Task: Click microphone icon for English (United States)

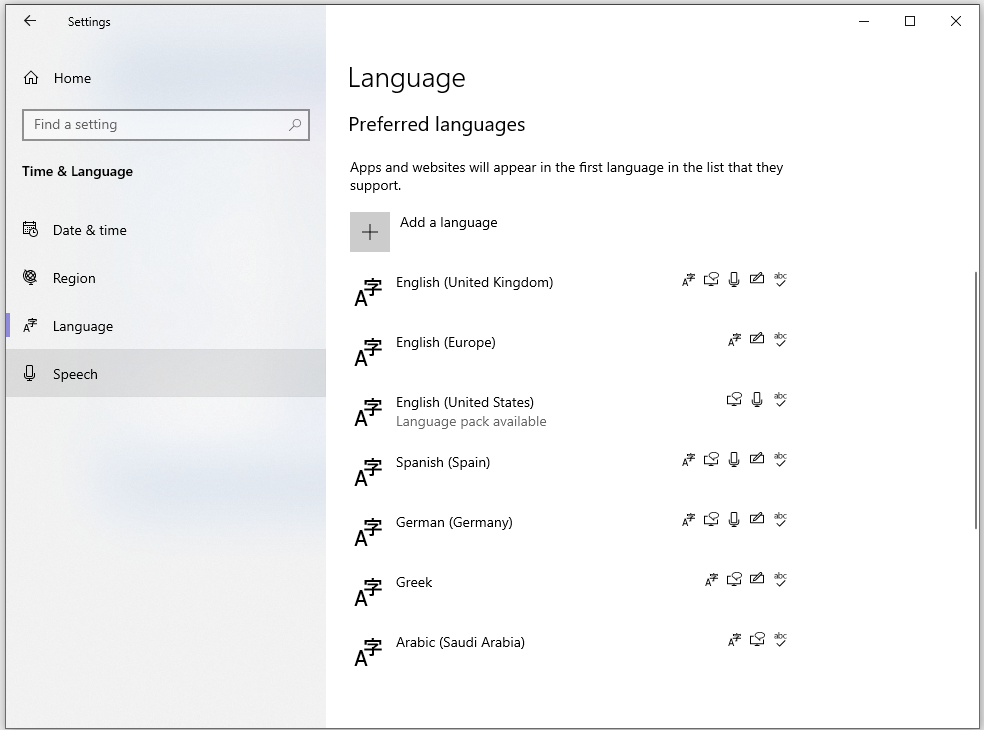Action: click(x=757, y=399)
